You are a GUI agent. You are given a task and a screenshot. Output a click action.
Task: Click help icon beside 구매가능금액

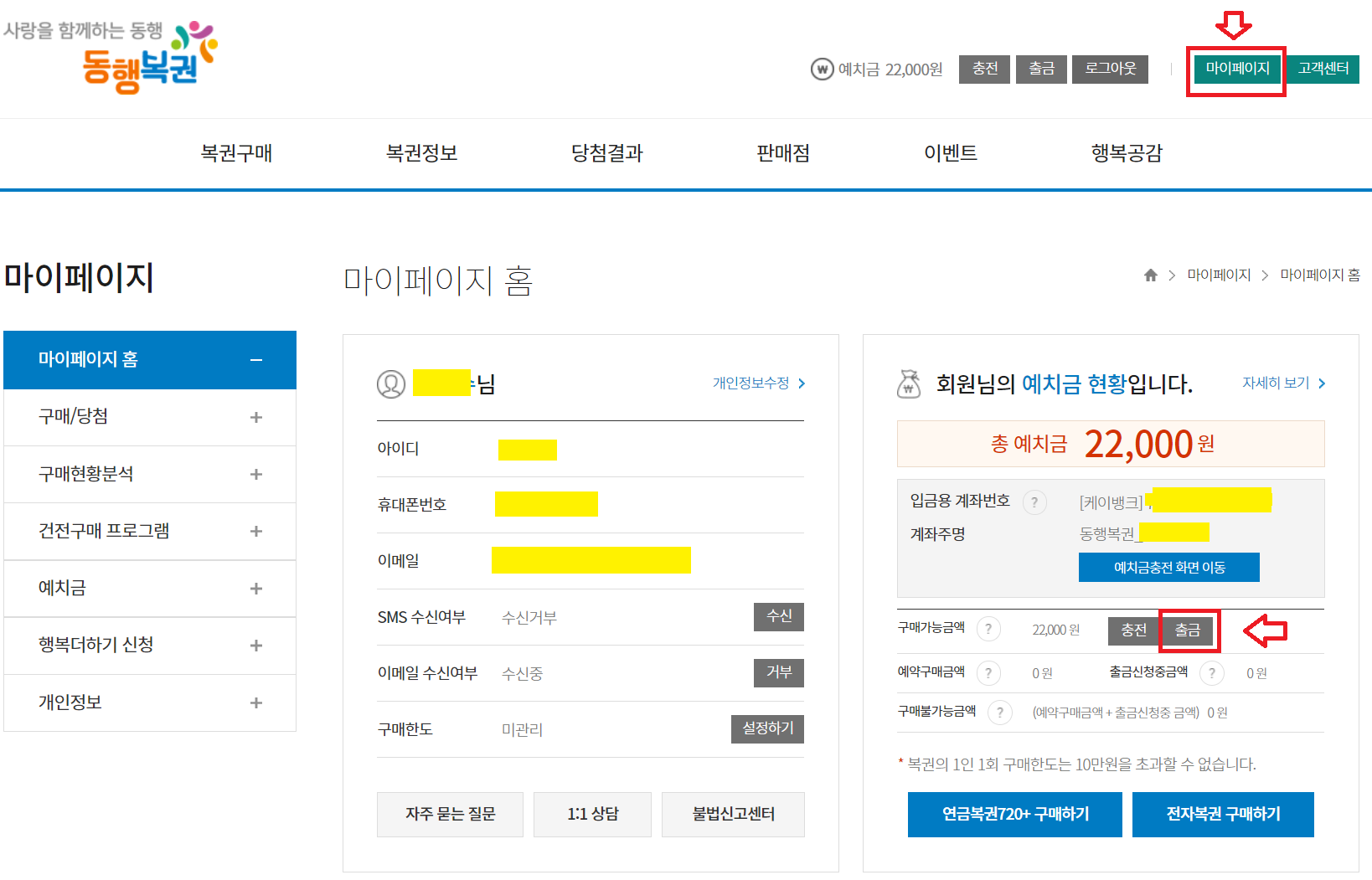pyautogui.click(x=988, y=630)
